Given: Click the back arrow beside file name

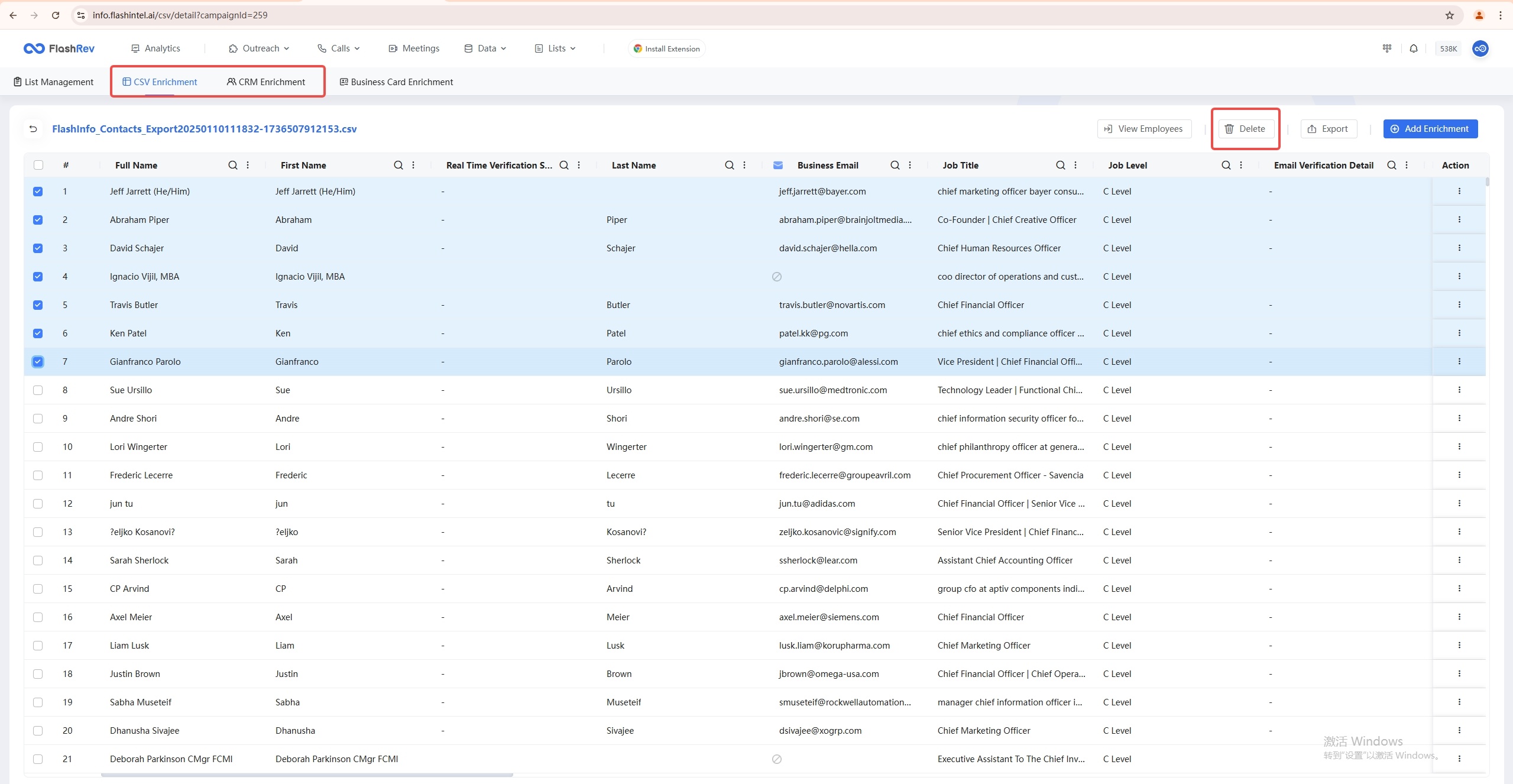Looking at the screenshot, I should [x=33, y=129].
